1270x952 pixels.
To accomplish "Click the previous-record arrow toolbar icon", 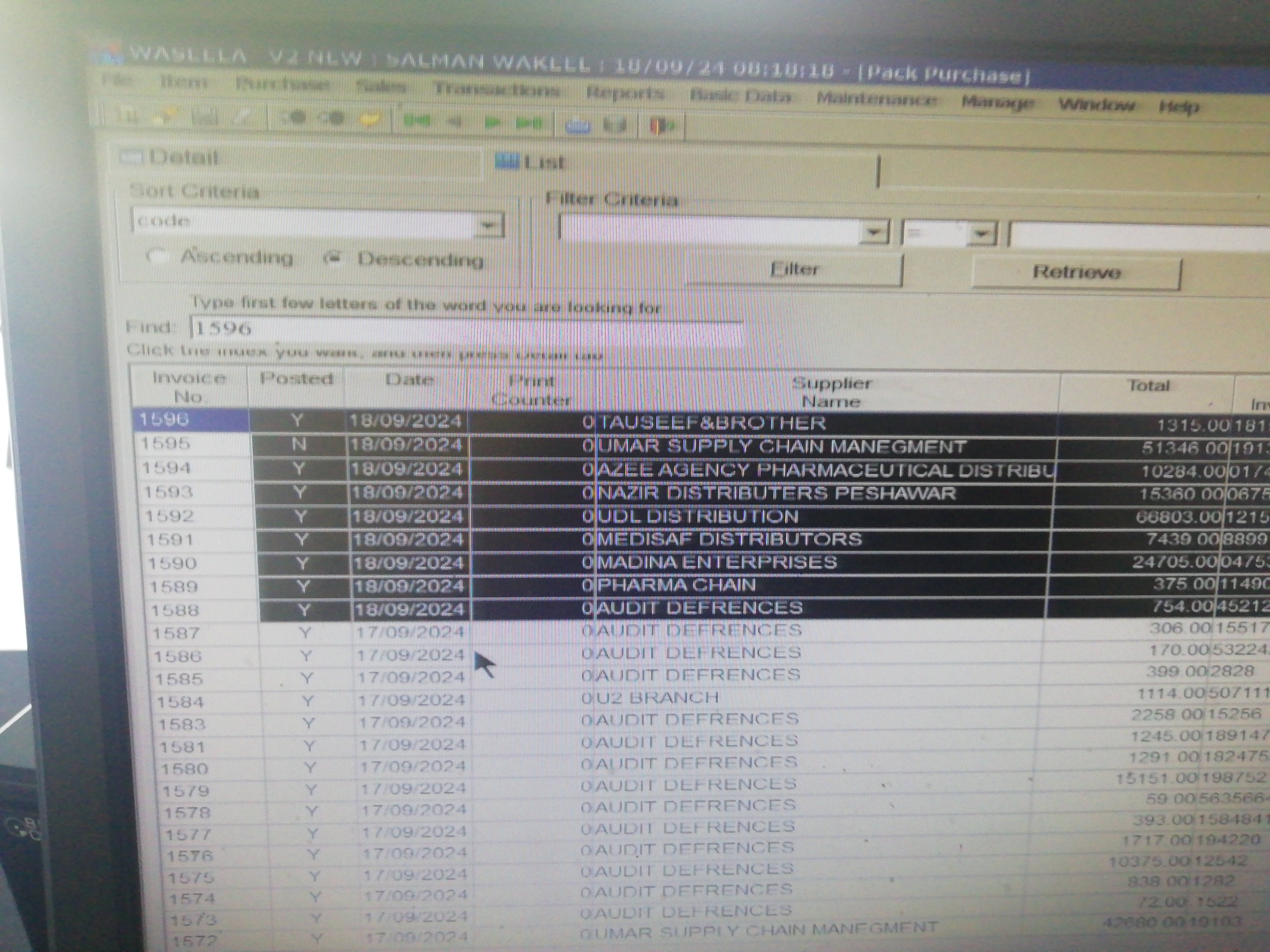I will point(455,122).
